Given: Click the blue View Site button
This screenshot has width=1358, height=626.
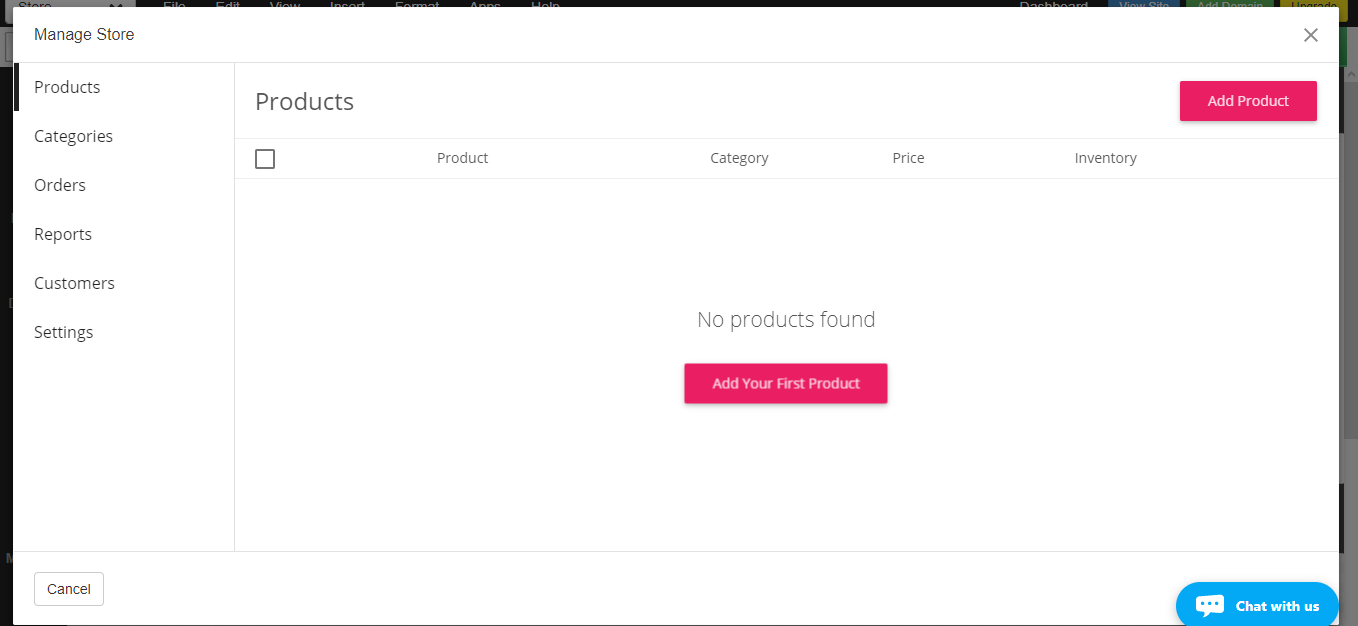Looking at the screenshot, I should click(x=1143, y=4).
